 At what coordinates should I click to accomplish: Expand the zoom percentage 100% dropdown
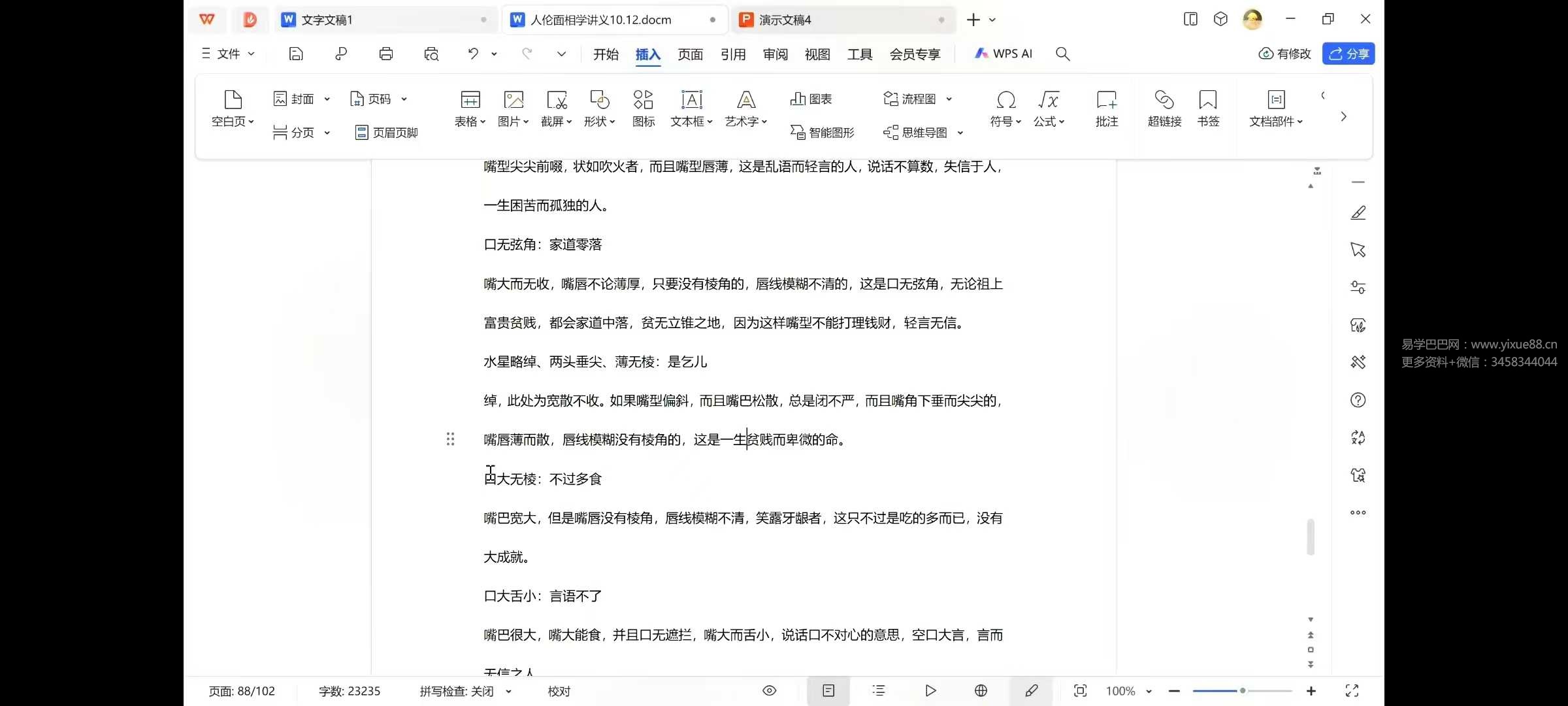1149,691
